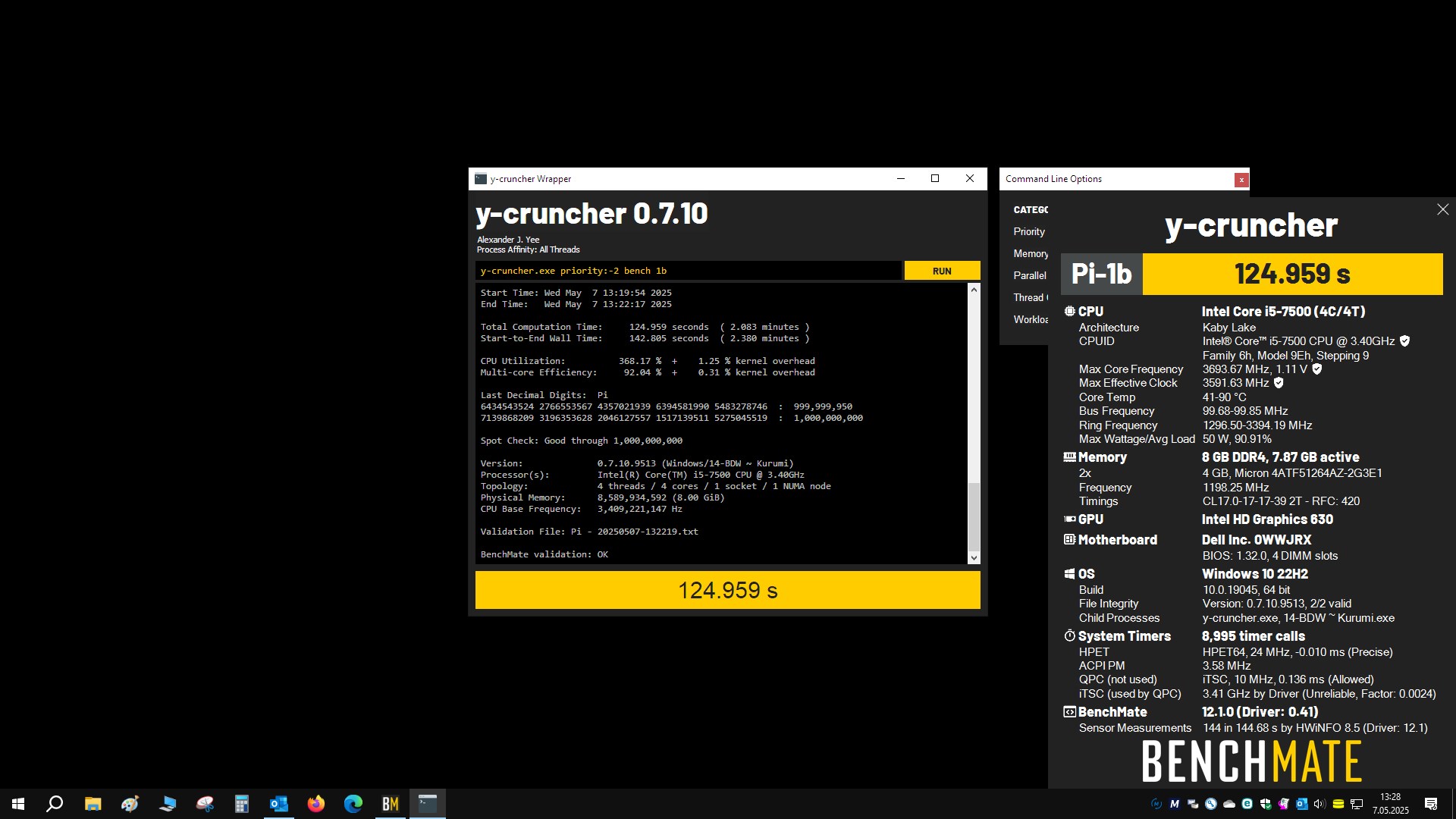Click the 'Kaby Lake' architecture value

click(1228, 328)
